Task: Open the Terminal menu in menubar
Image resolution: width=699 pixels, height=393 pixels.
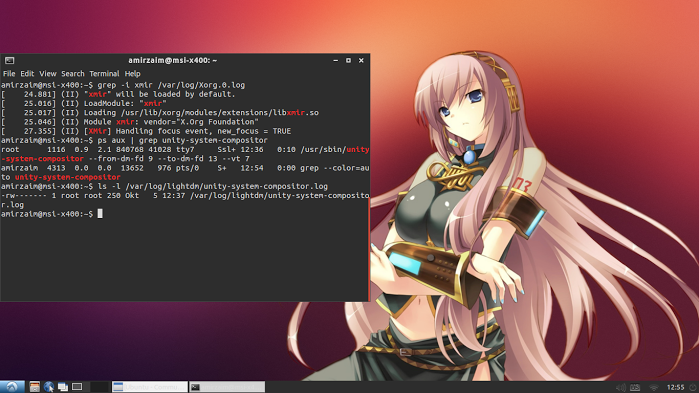Action: click(104, 74)
